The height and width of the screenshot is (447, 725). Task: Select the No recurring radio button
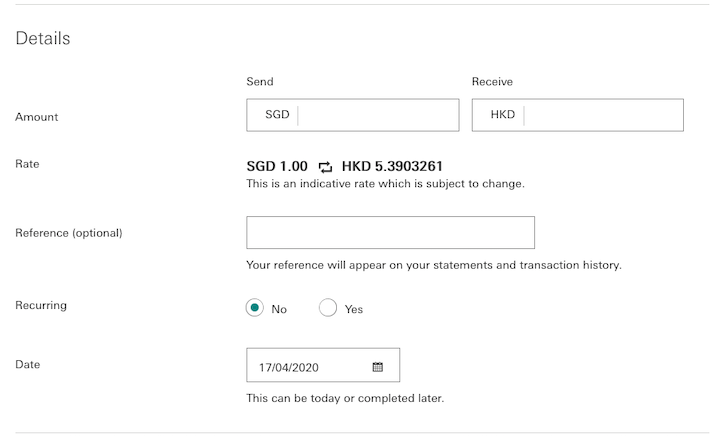point(254,308)
